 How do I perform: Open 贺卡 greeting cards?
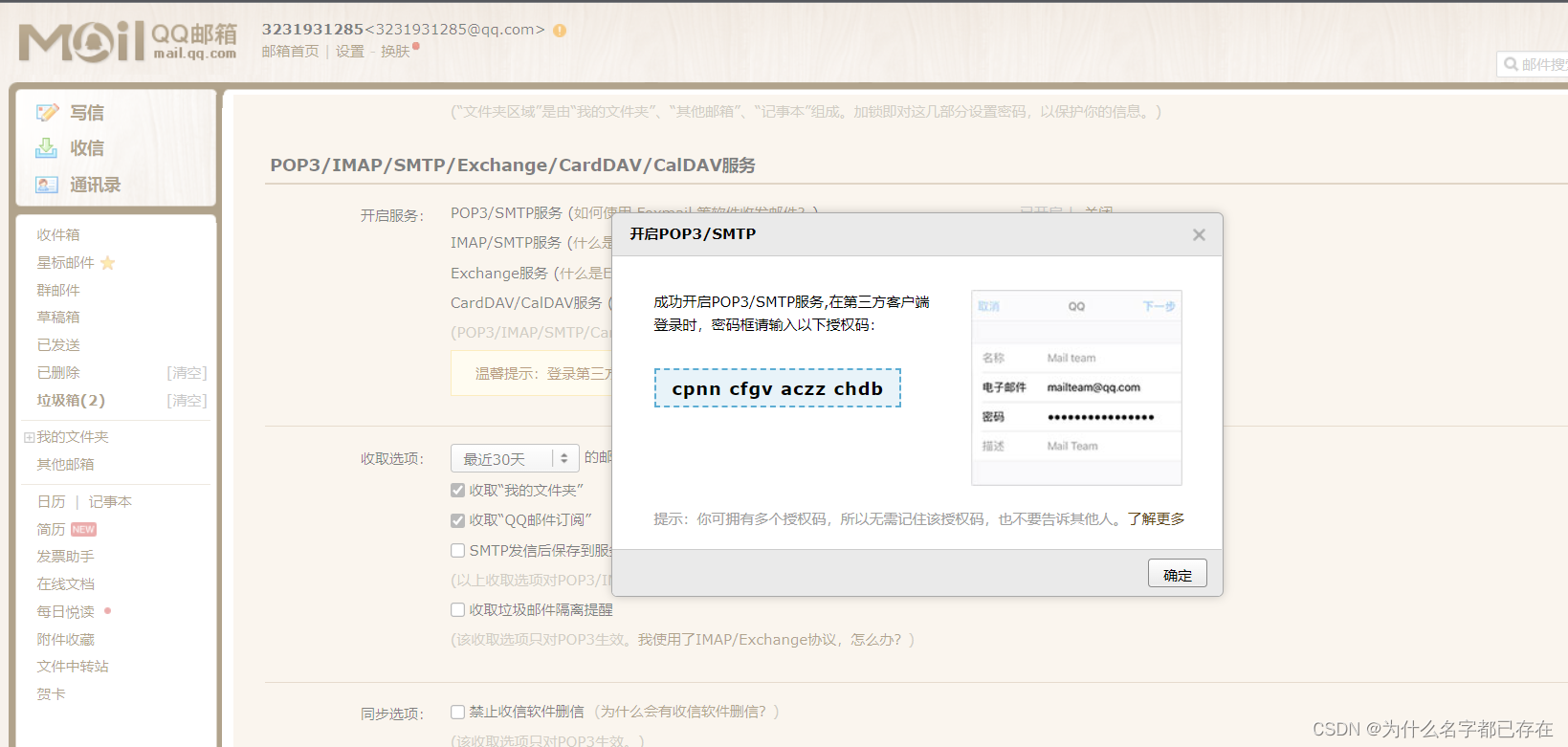click(x=51, y=693)
